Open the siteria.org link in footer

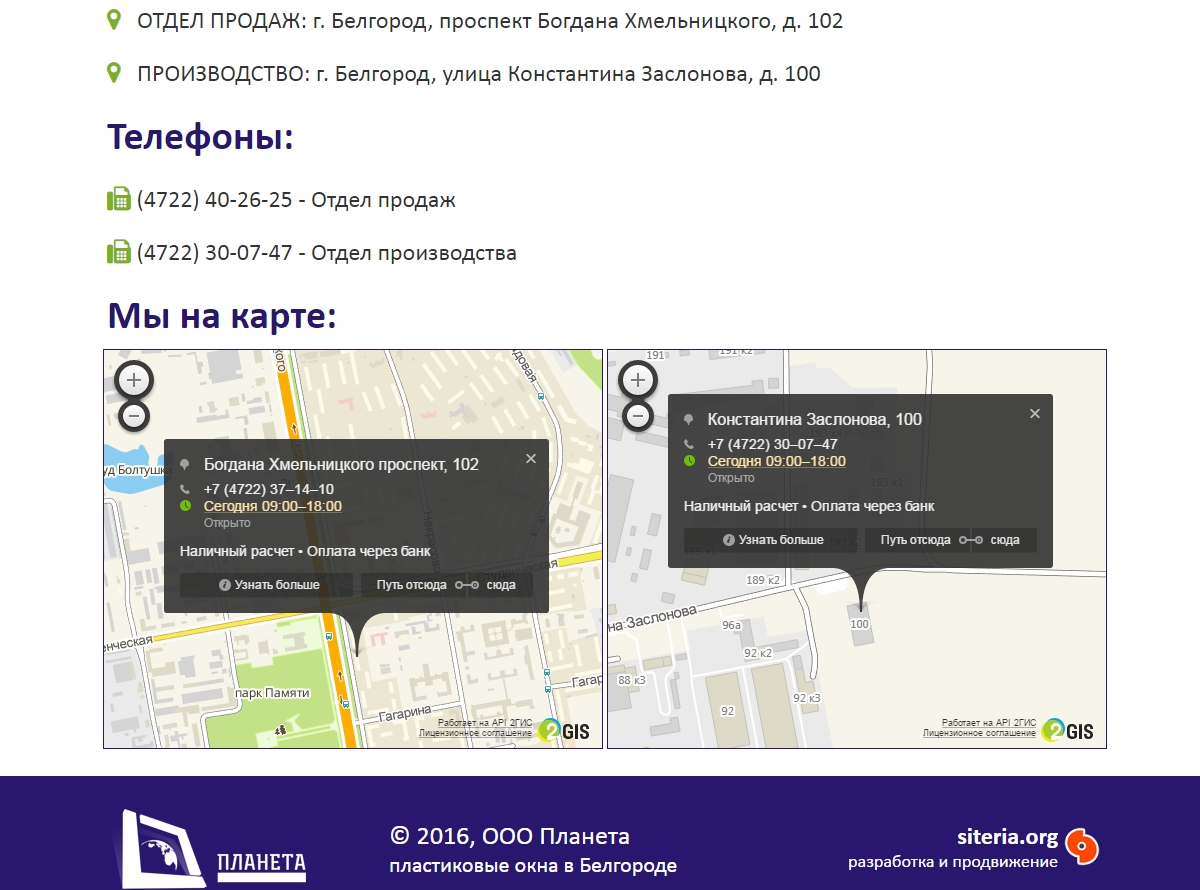(x=1007, y=837)
